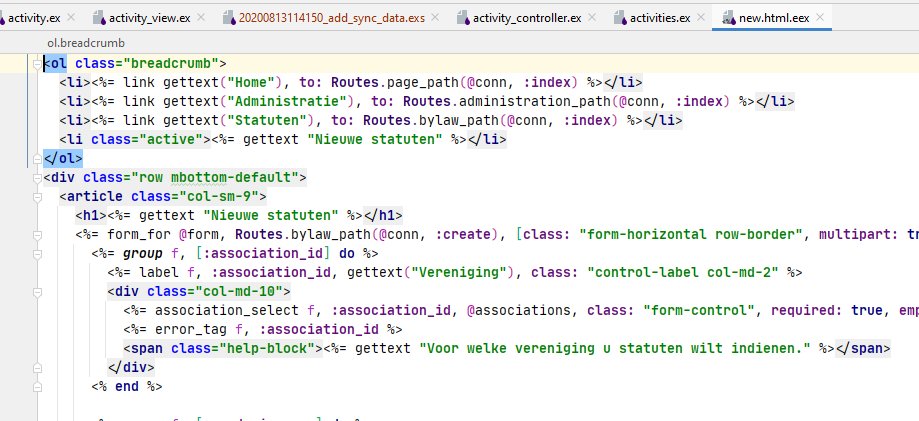Select the 20200813114150_add_sync_data.exs tab
This screenshot has width=919, height=421.
pos(331,18)
